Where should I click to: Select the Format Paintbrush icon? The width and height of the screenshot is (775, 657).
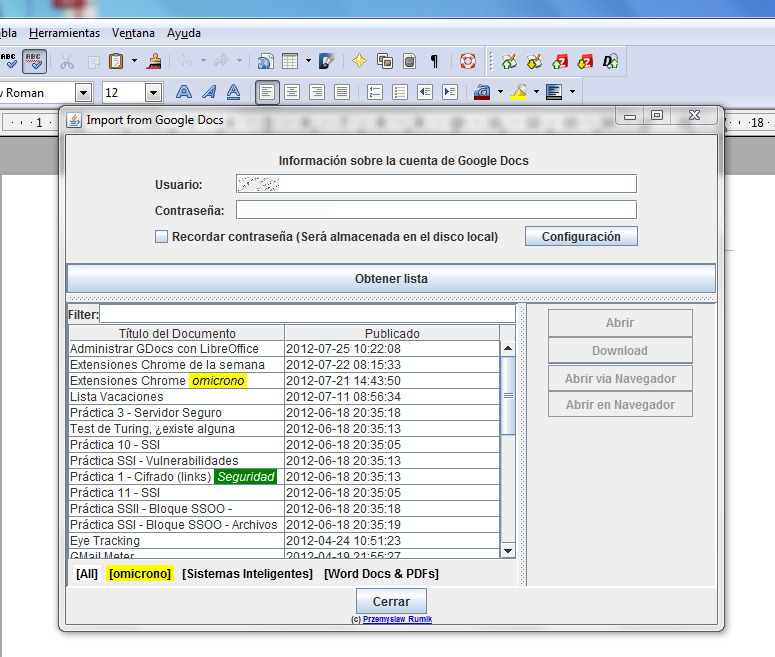coord(154,61)
